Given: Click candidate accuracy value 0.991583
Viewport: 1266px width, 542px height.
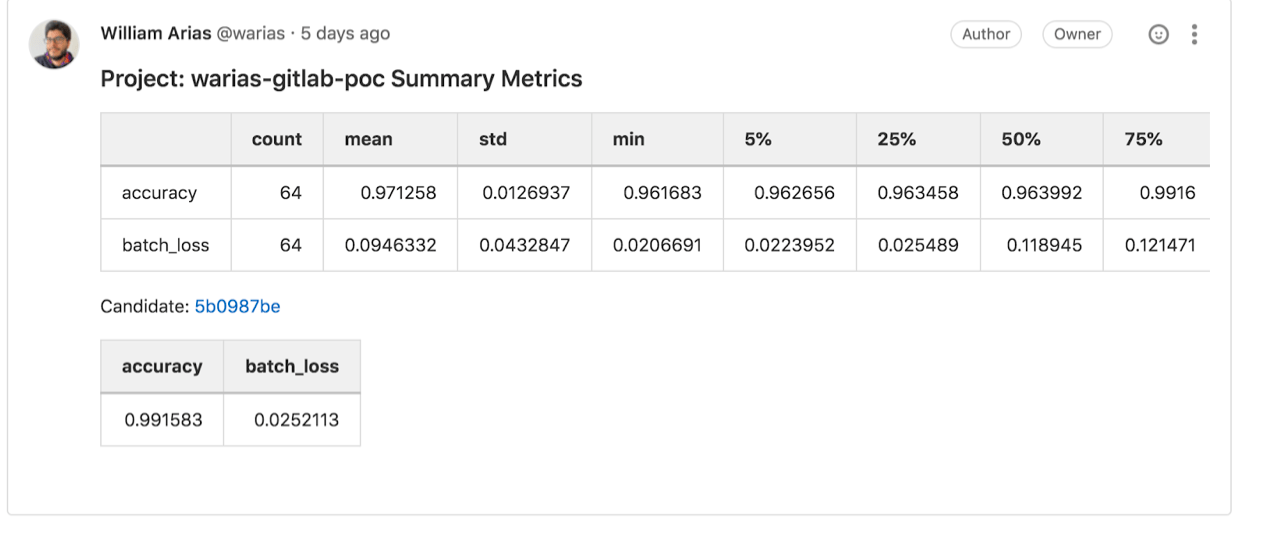Looking at the screenshot, I should 163,420.
